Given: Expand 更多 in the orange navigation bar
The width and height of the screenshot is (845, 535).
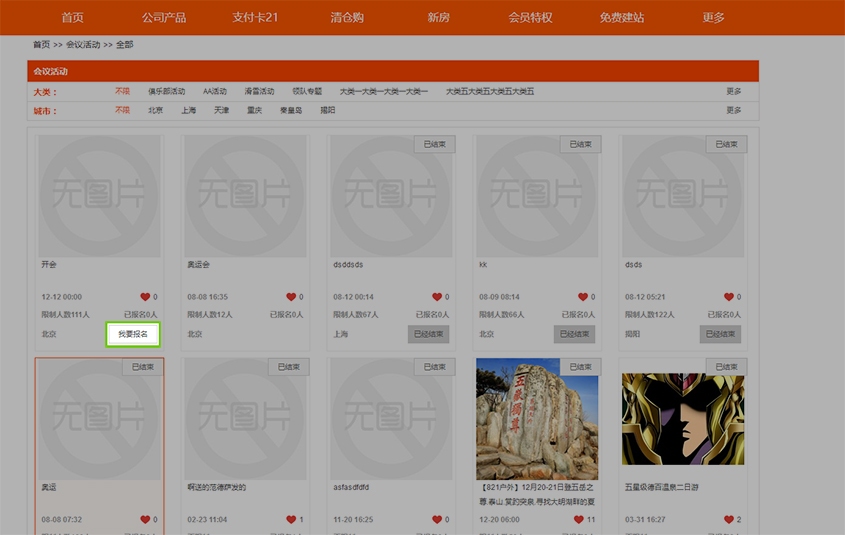Looking at the screenshot, I should [x=713, y=17].
